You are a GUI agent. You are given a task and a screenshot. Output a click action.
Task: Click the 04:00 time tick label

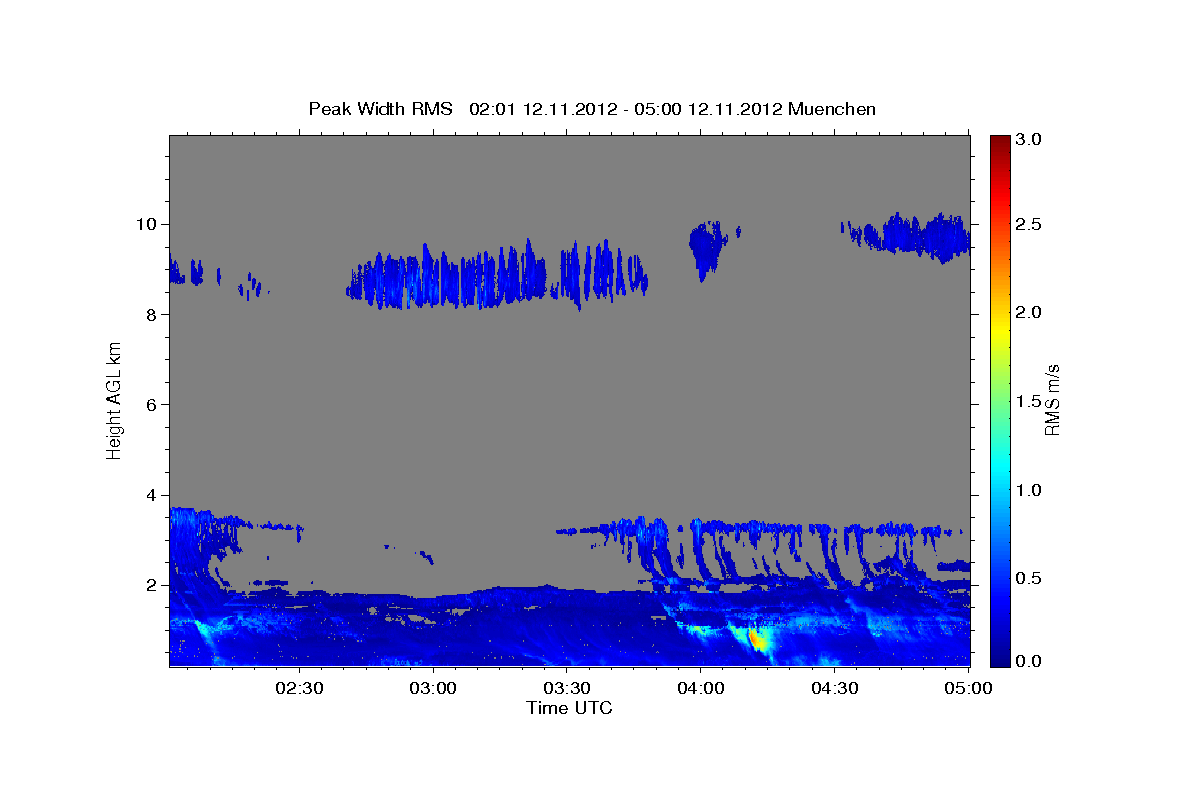click(x=699, y=688)
